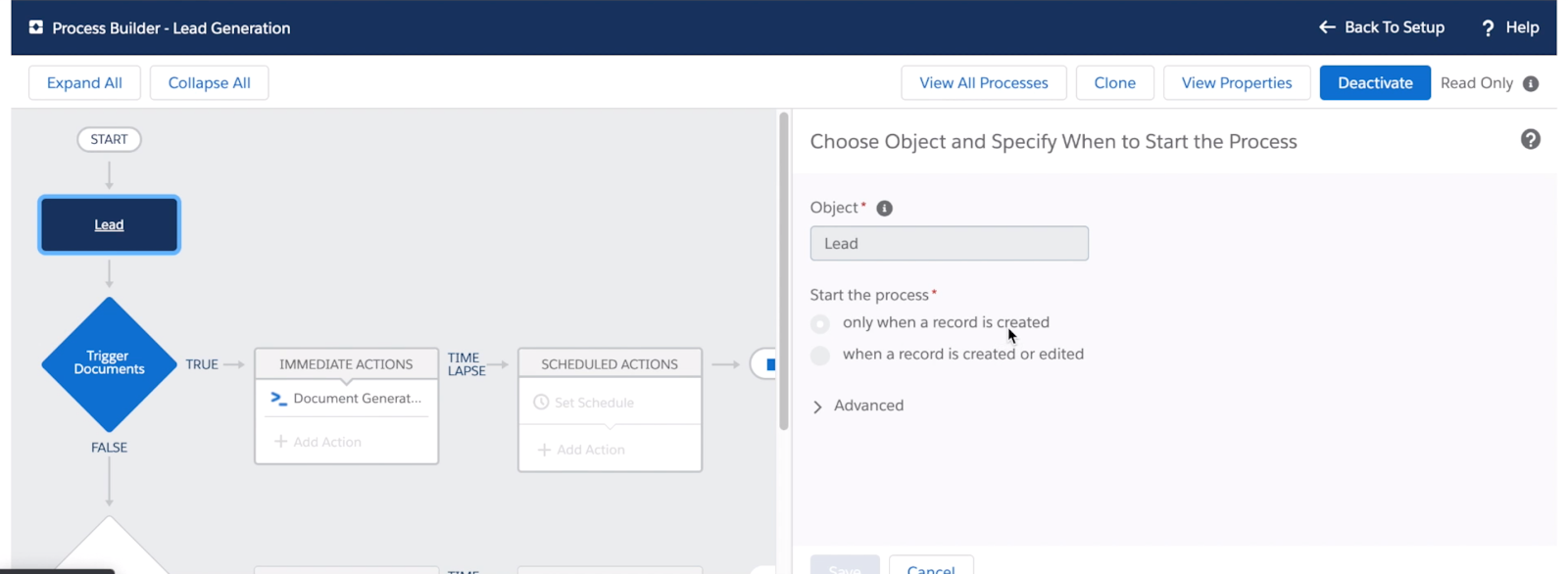
Task: Deactivate the process
Action: [x=1375, y=83]
